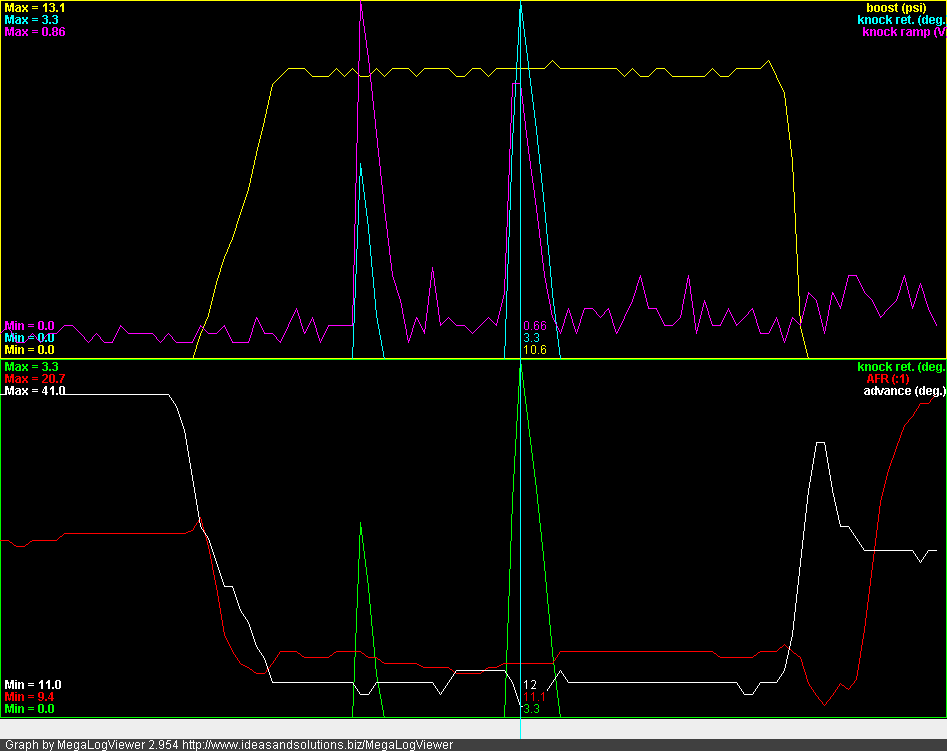The width and height of the screenshot is (947, 751).
Task: Select the cyan knock ret. legend label
Action: pyautogui.click(x=902, y=20)
